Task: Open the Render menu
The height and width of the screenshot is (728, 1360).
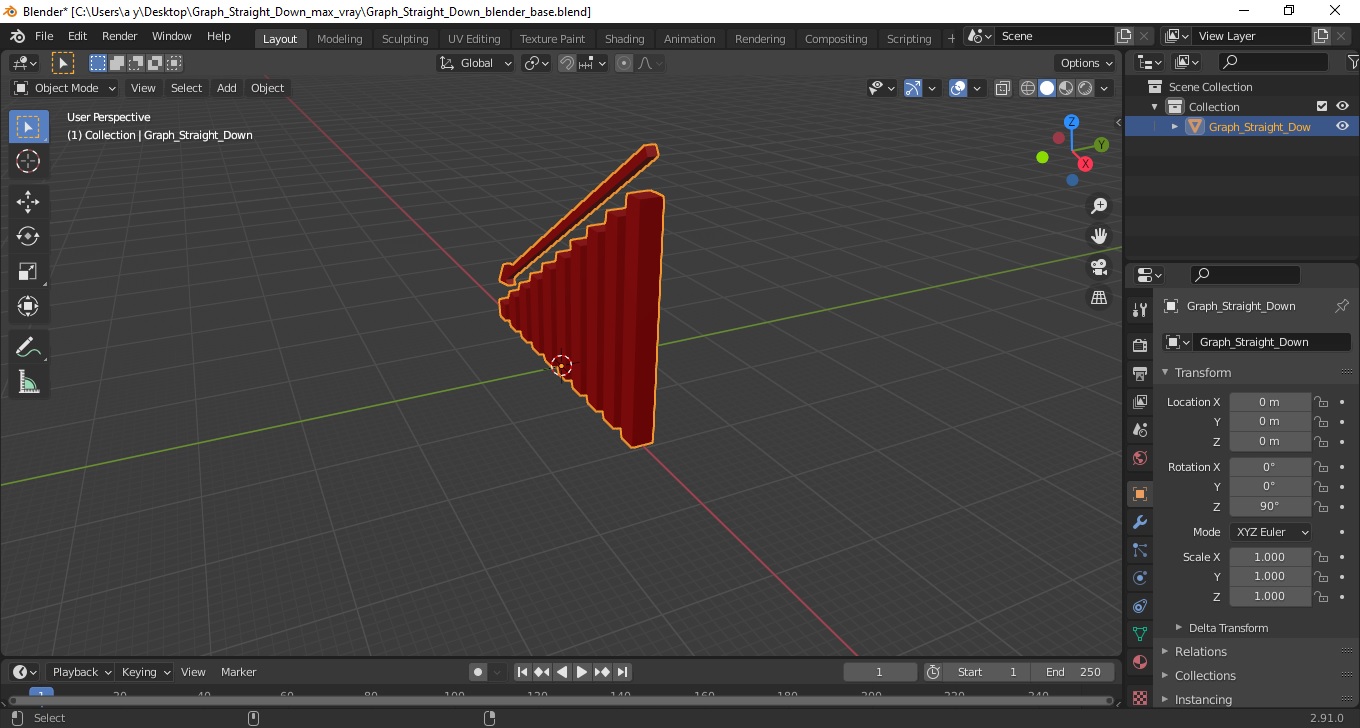Action: click(x=120, y=36)
